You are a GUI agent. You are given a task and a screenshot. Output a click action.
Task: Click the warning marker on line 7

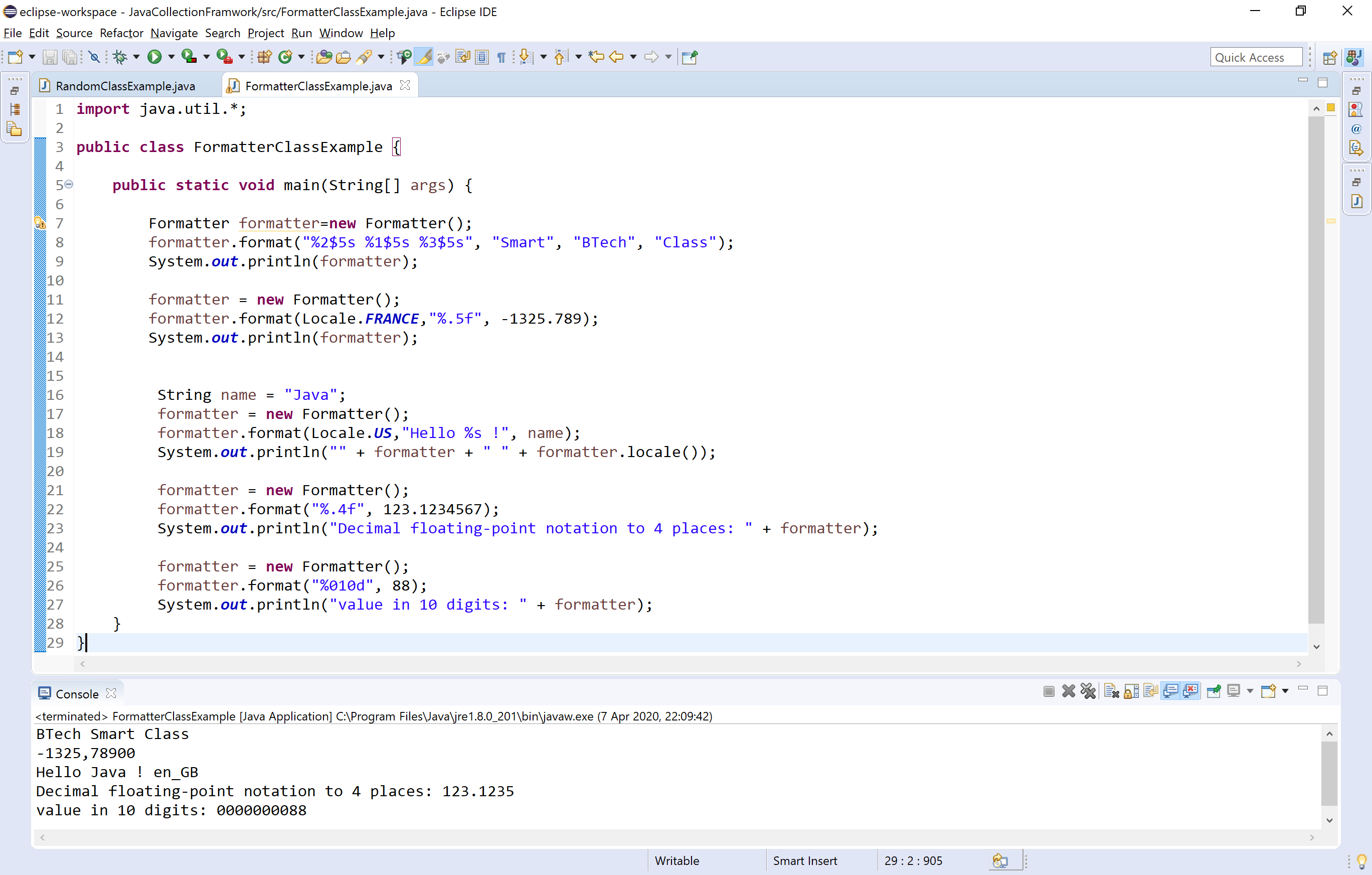[x=40, y=223]
